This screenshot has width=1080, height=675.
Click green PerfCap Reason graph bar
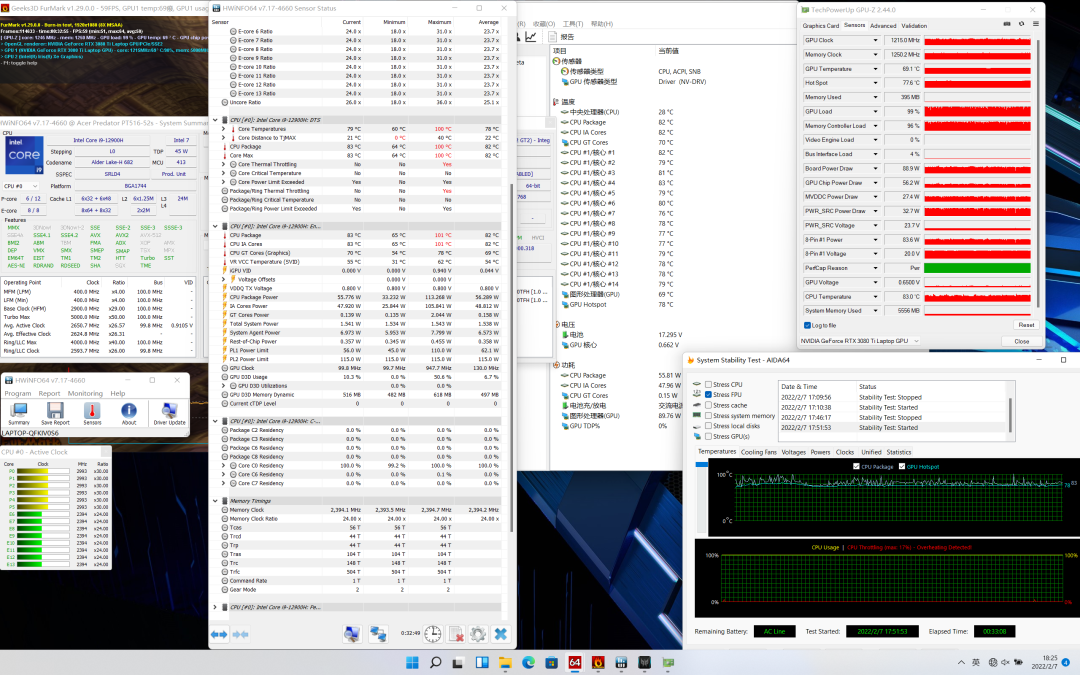click(977, 268)
